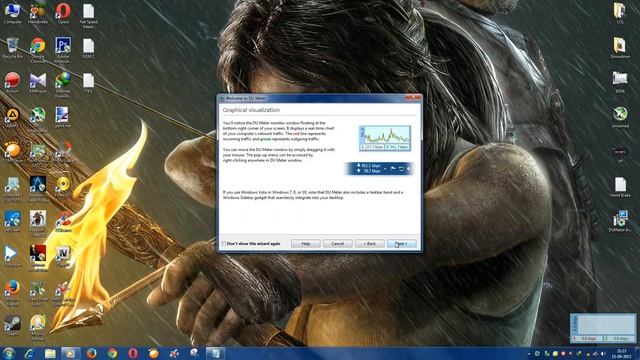Viewport: 640px width, 360px height.
Task: Open Windows Explorer from the taskbar
Action: click(x=50, y=353)
